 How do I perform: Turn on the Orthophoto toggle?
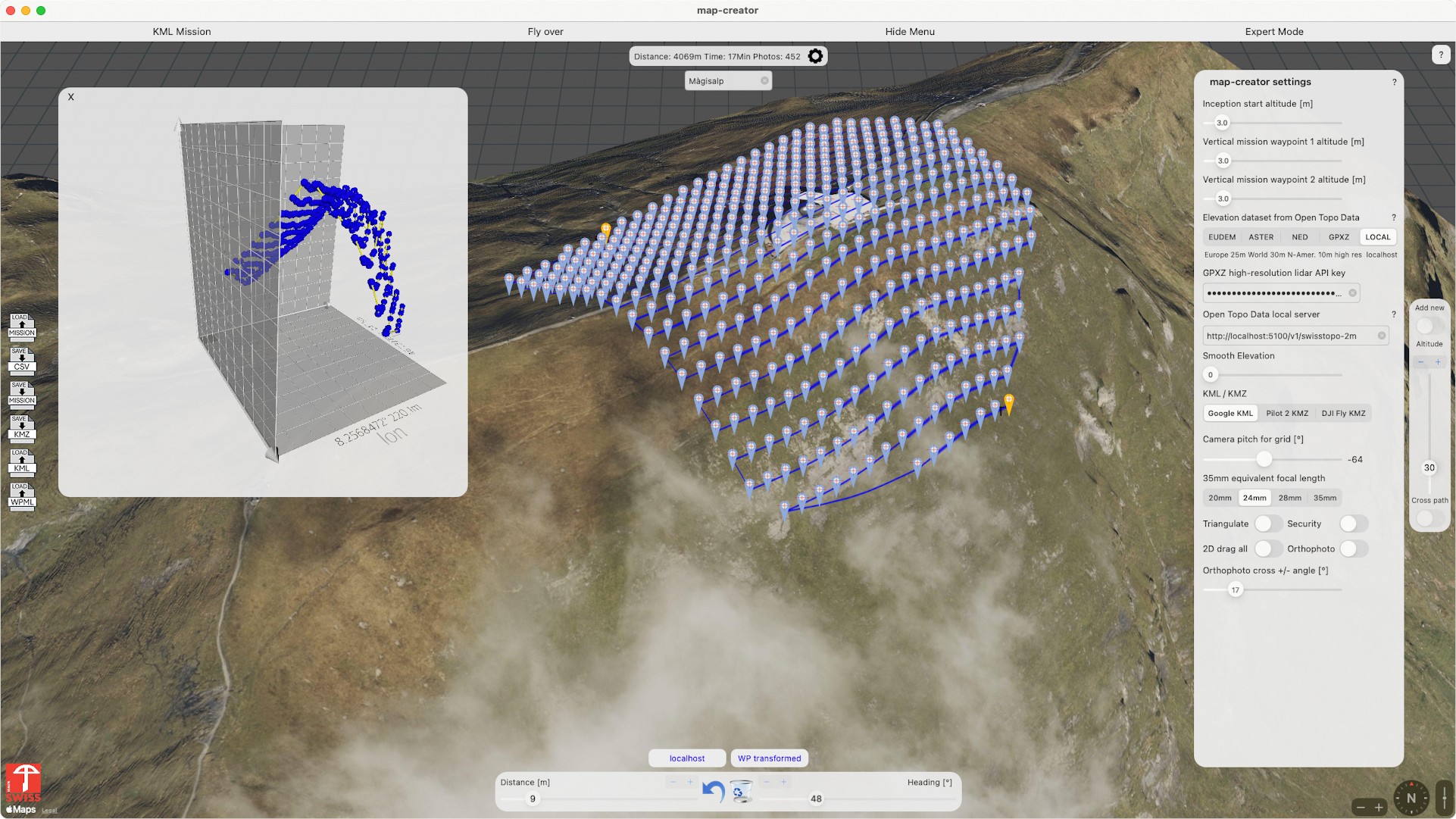pyautogui.click(x=1353, y=549)
